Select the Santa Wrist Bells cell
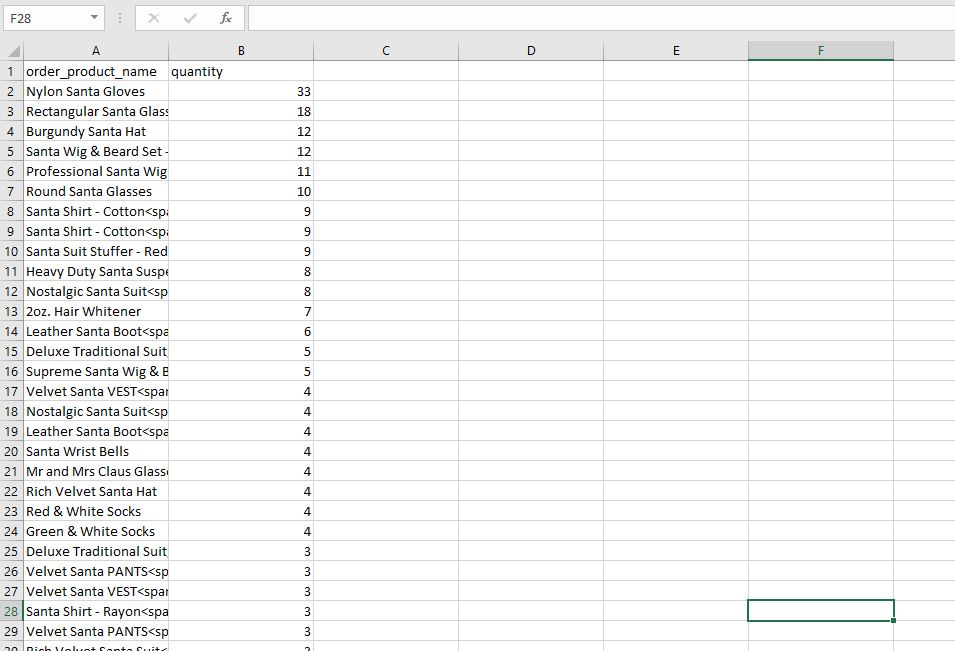The width and height of the screenshot is (955, 651). point(96,451)
